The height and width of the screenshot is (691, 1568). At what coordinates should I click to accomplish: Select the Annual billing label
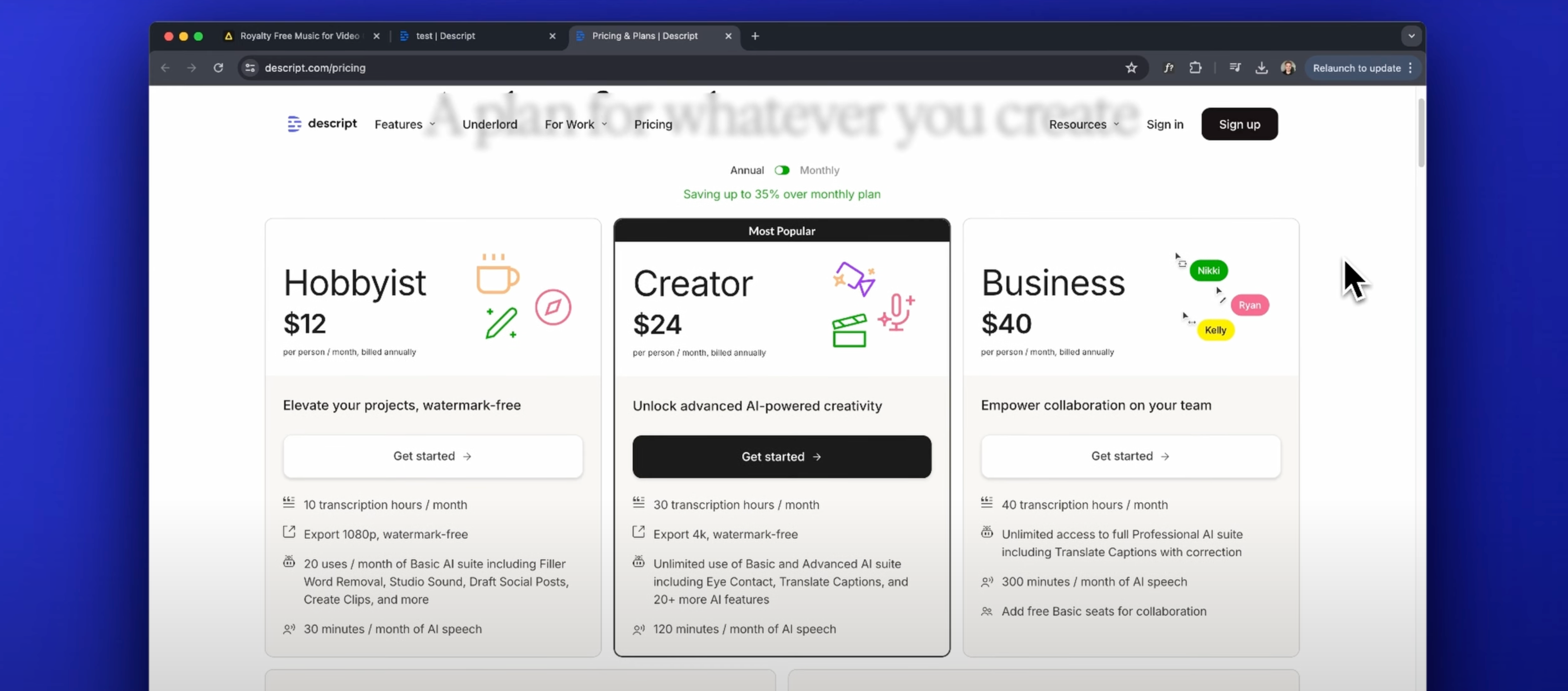pyautogui.click(x=747, y=170)
